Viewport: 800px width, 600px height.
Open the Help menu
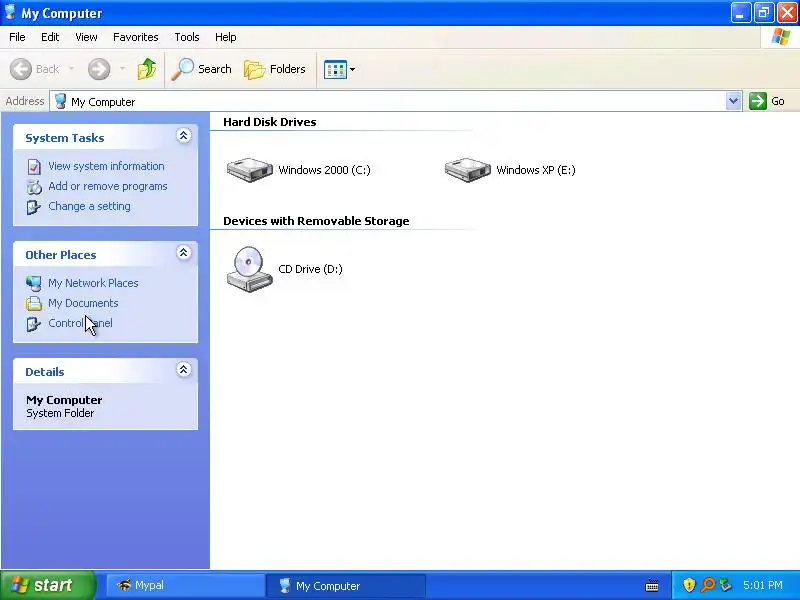(226, 37)
